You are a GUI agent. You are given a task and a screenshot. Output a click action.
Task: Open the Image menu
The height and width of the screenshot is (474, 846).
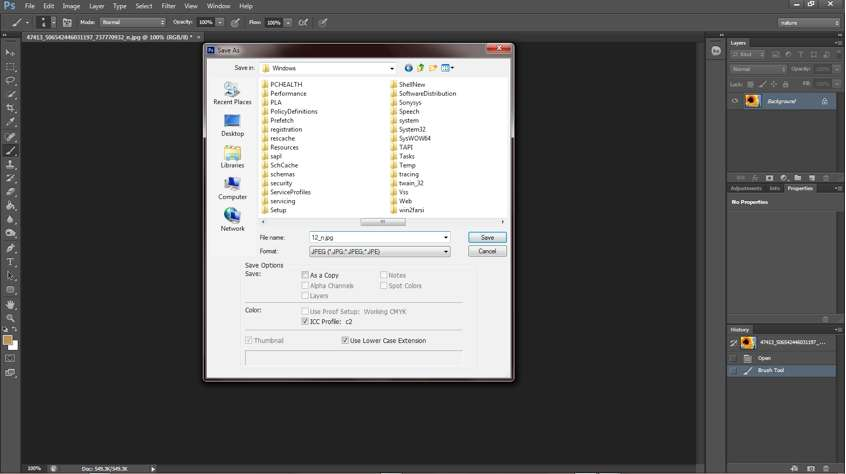(x=71, y=6)
